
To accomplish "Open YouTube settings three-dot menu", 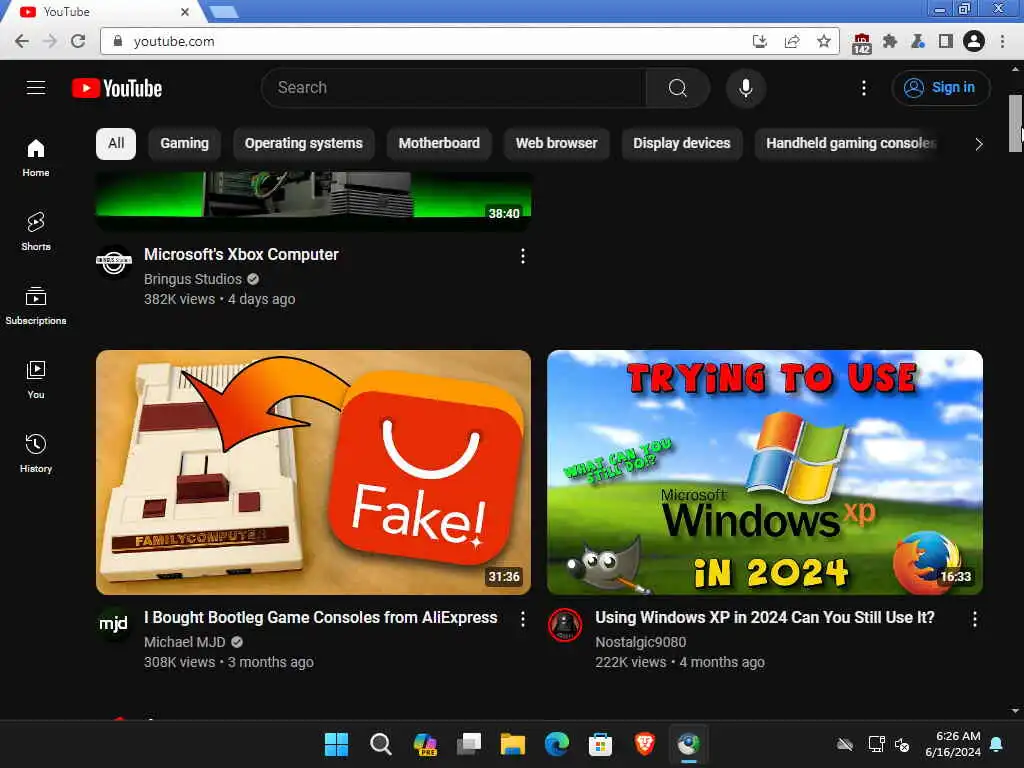I will [x=863, y=88].
